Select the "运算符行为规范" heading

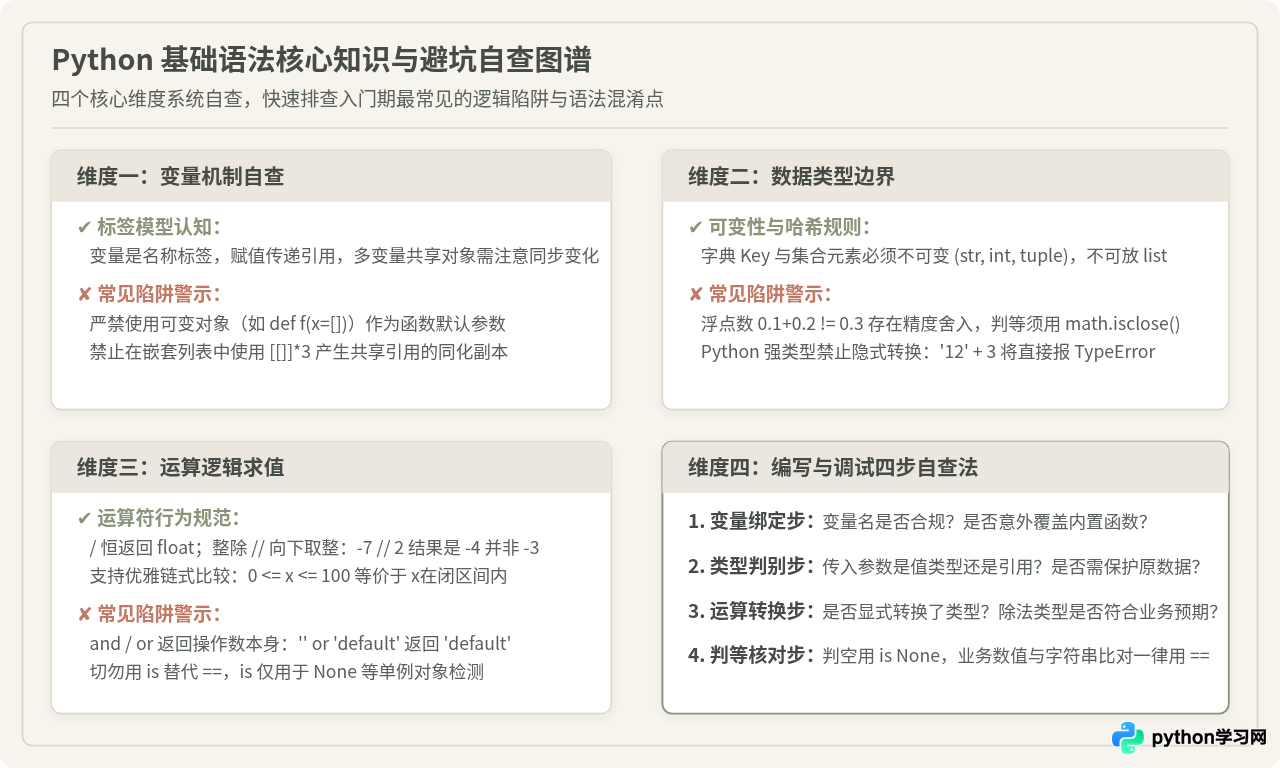(x=159, y=518)
